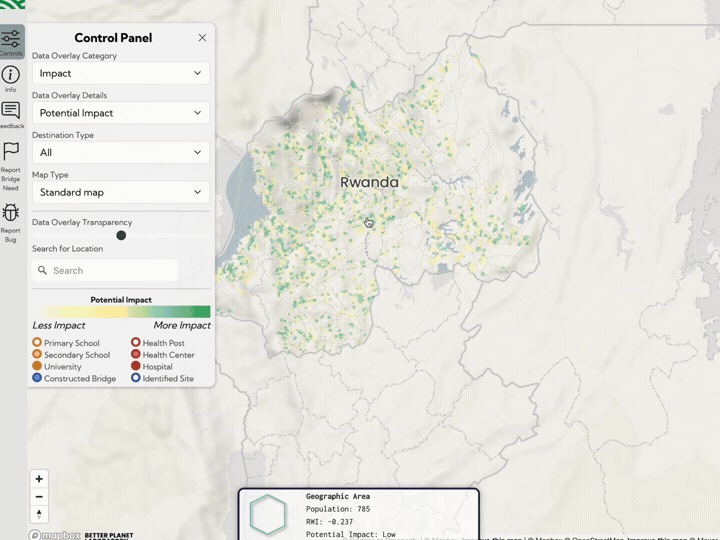Image resolution: width=720 pixels, height=540 pixels.
Task: Zoom out of the map
Action: coord(39,497)
